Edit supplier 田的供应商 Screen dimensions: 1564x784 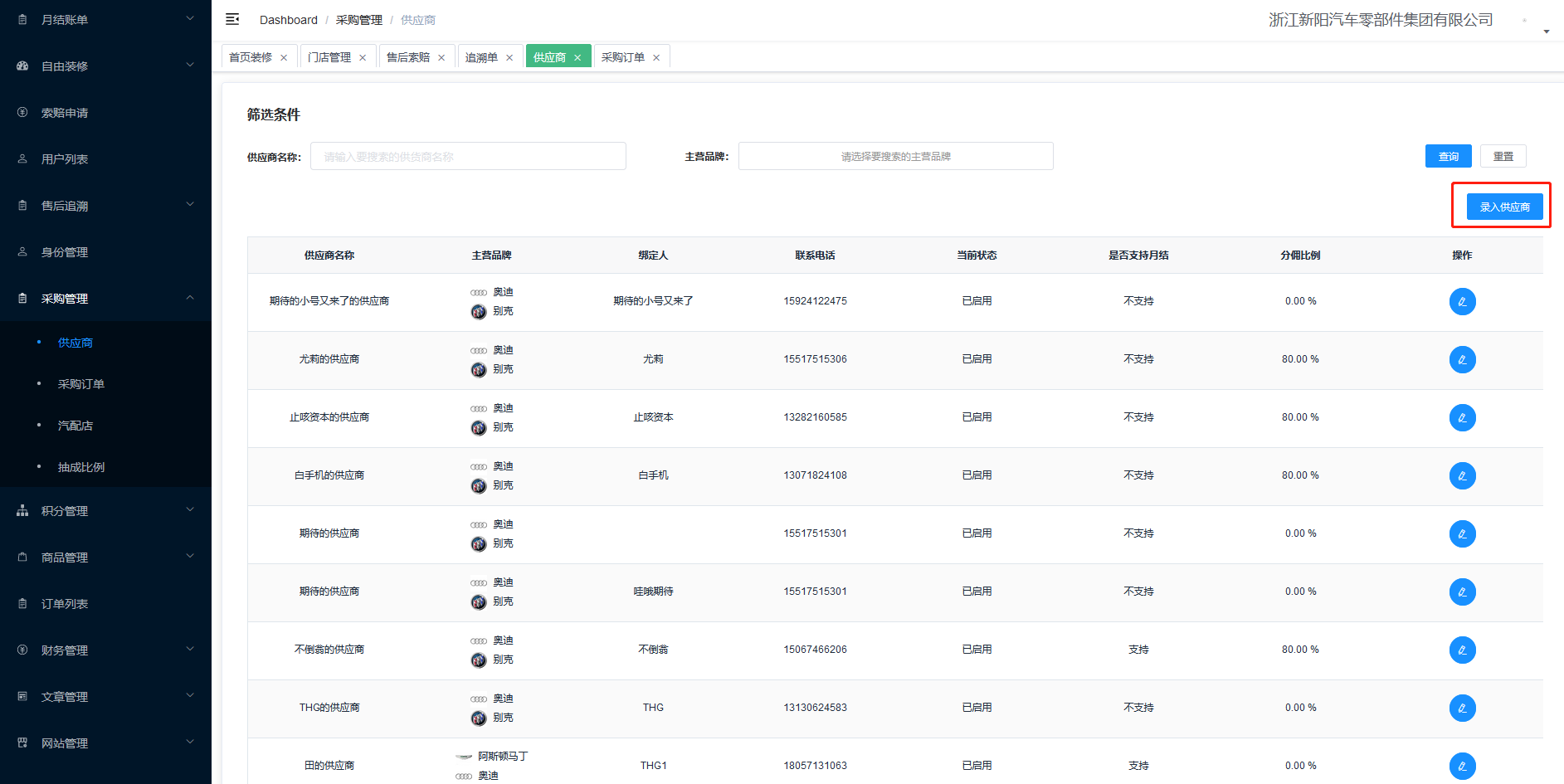1462,766
